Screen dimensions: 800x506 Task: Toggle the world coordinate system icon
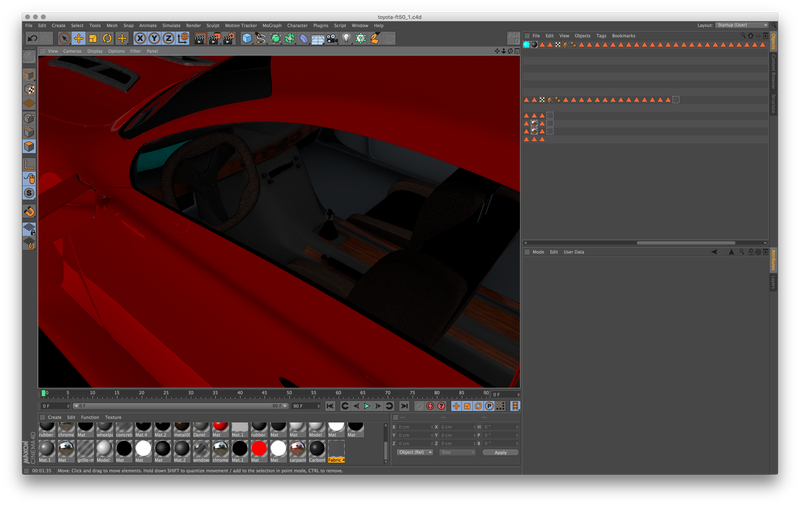click(183, 38)
